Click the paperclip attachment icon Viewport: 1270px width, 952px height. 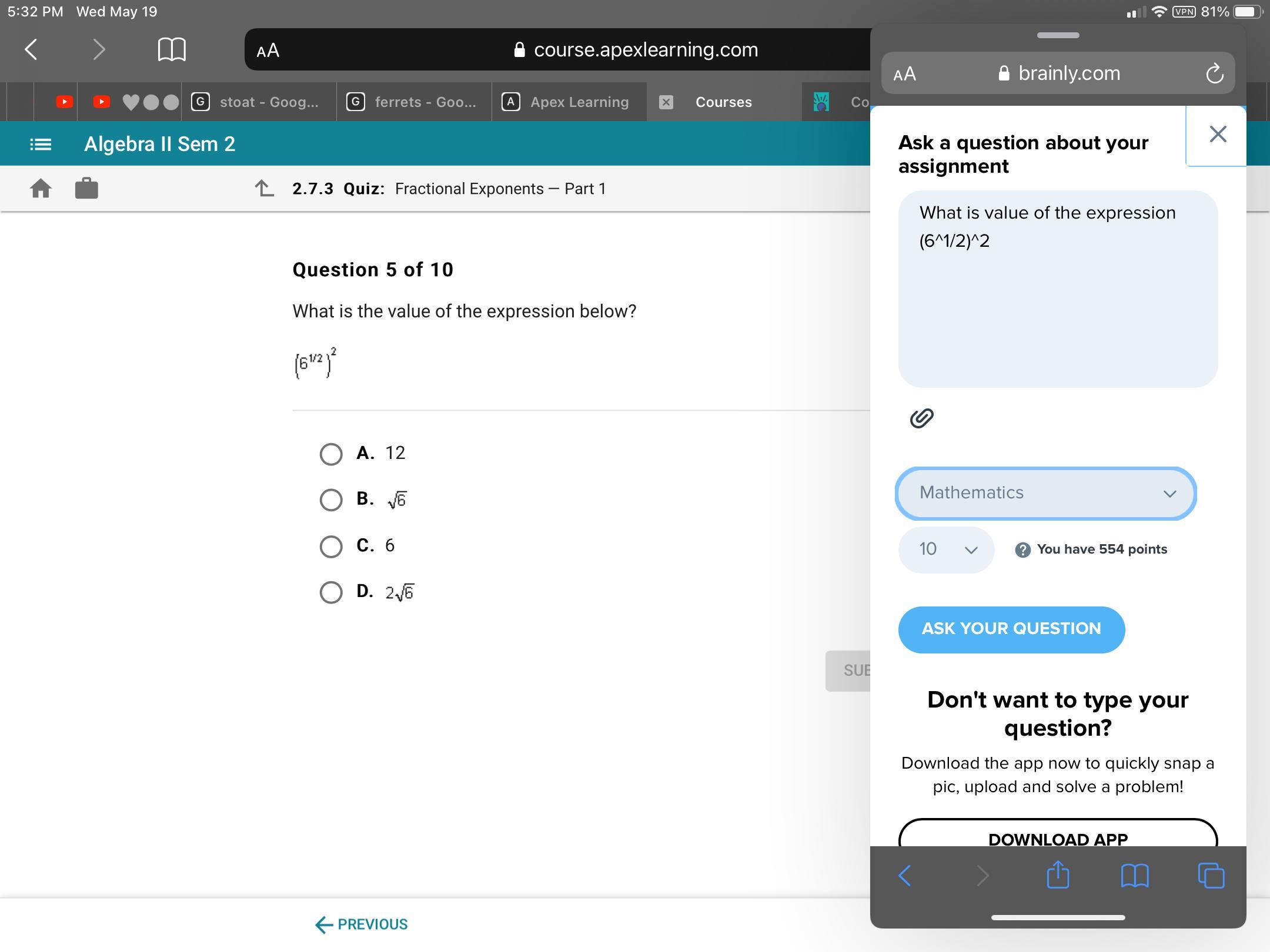(x=921, y=418)
